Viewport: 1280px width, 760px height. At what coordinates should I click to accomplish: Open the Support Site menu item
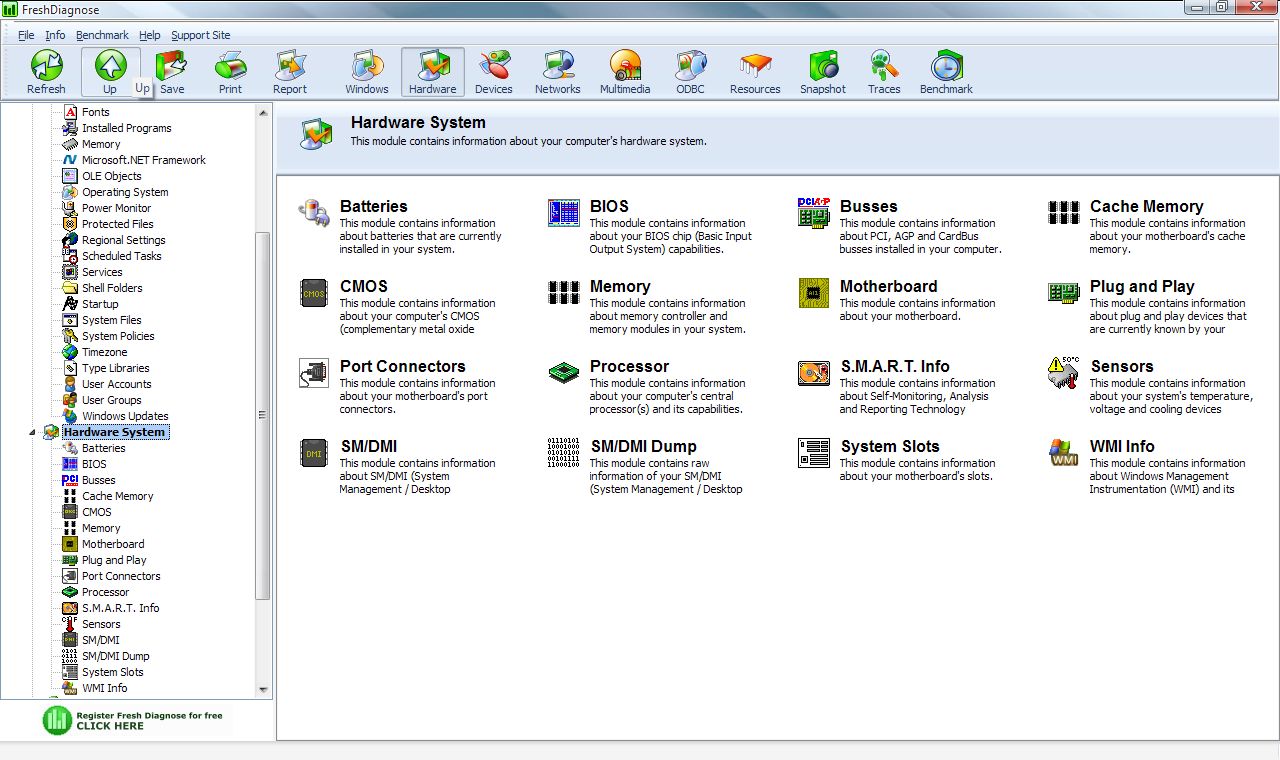pos(200,35)
